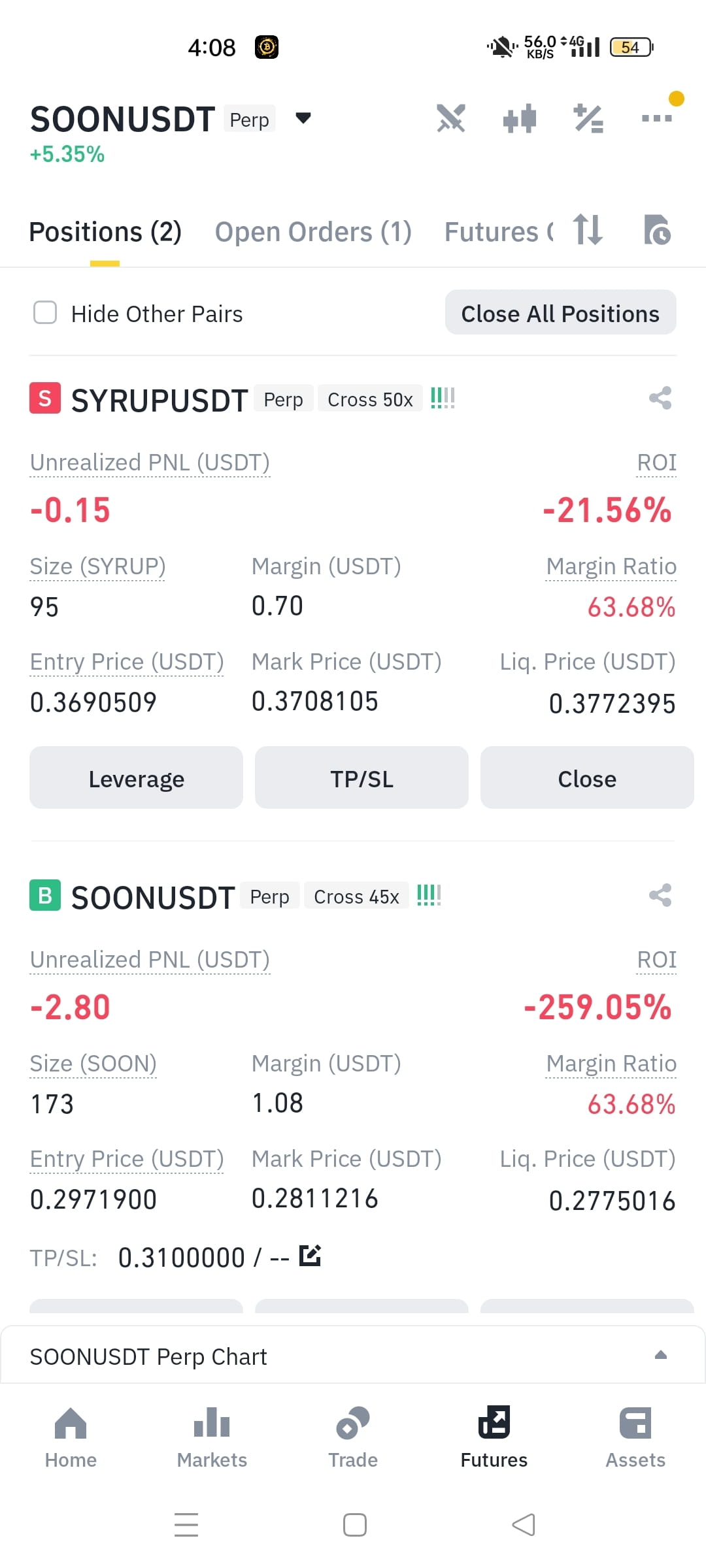Open the three-dot more options menu
The width and height of the screenshot is (706, 1568).
(x=657, y=118)
